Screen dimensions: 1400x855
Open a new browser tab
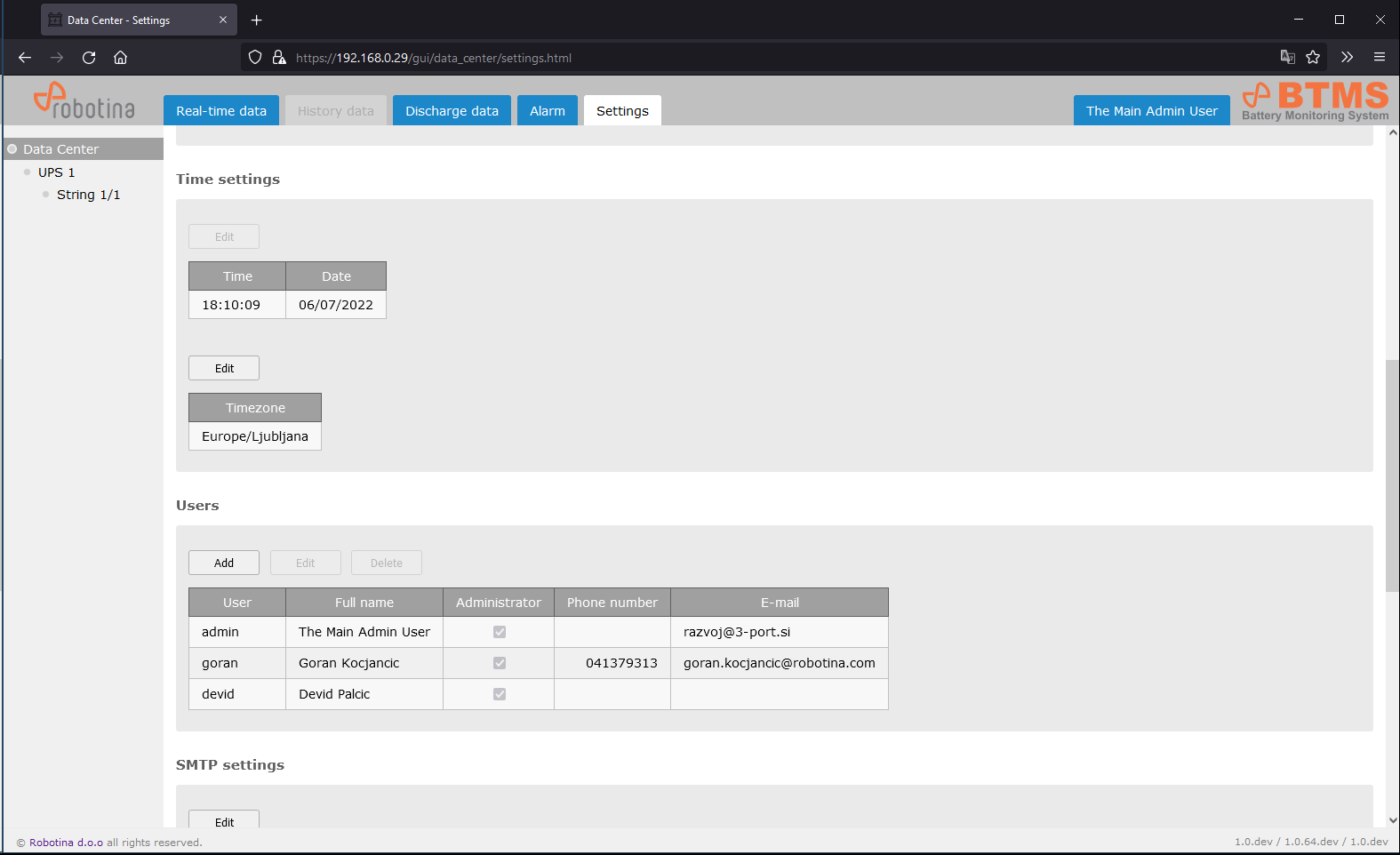coord(257,20)
